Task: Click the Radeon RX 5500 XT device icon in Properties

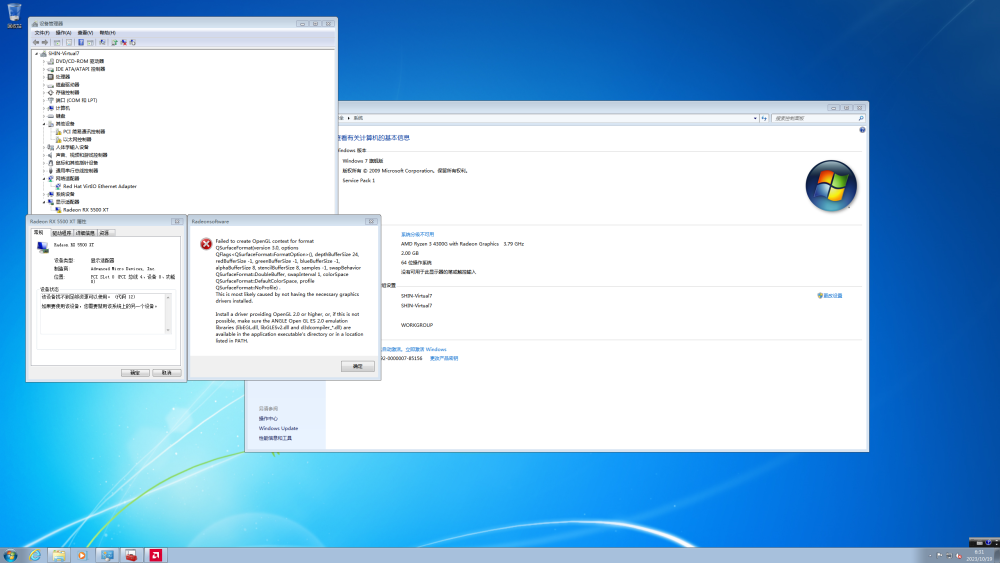Action: pyautogui.click(x=43, y=247)
